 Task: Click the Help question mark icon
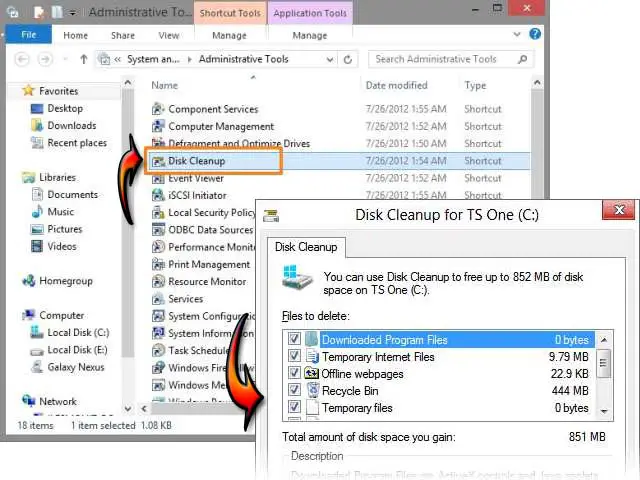pyautogui.click(x=535, y=34)
